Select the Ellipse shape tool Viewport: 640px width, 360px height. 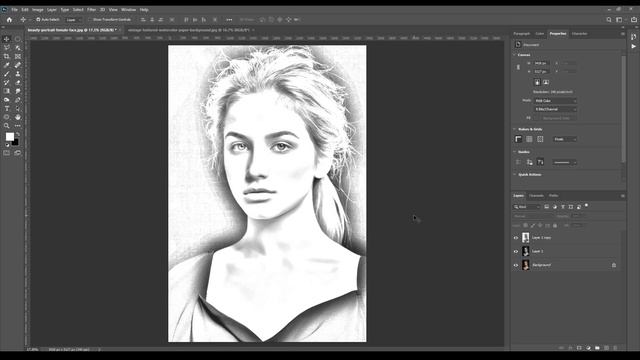7,117
